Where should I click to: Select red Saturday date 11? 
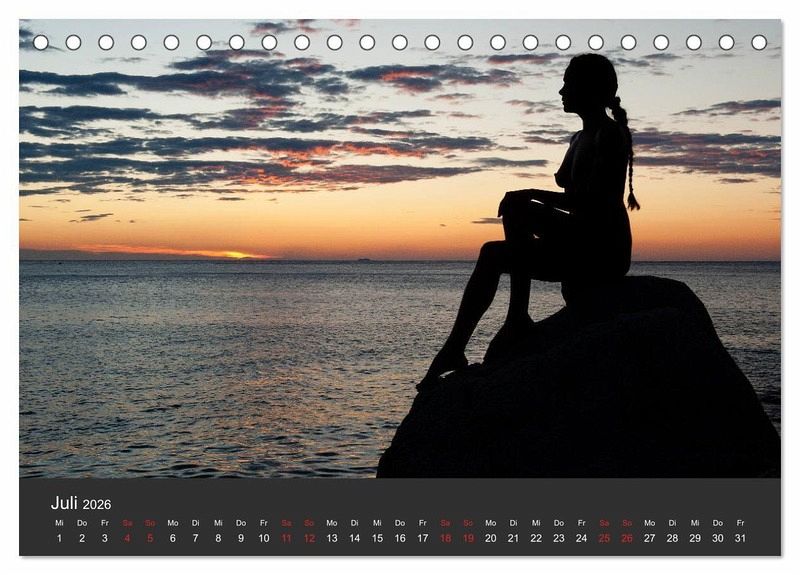click(286, 538)
